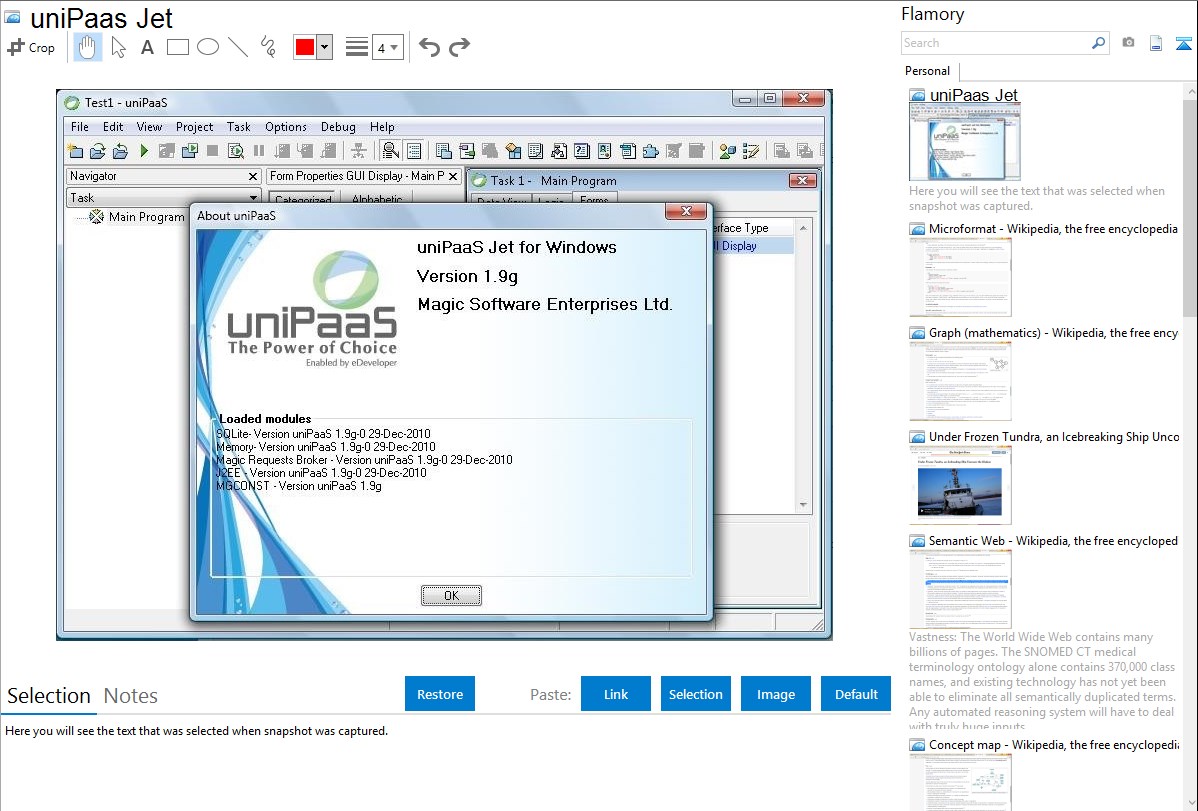This screenshot has width=1198, height=811.
Task: Open the Options menu in uniPaaS
Action: [x=286, y=127]
